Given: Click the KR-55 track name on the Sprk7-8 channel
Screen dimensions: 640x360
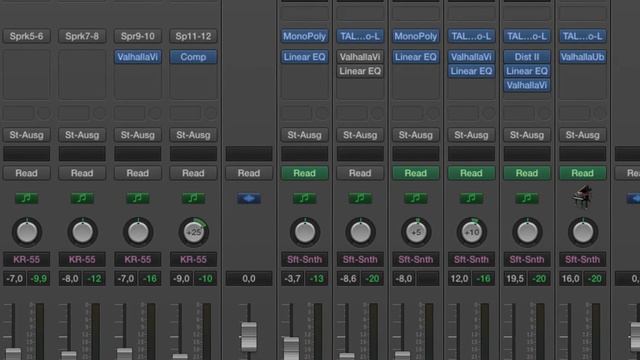Looking at the screenshot, I should click(x=82, y=260).
